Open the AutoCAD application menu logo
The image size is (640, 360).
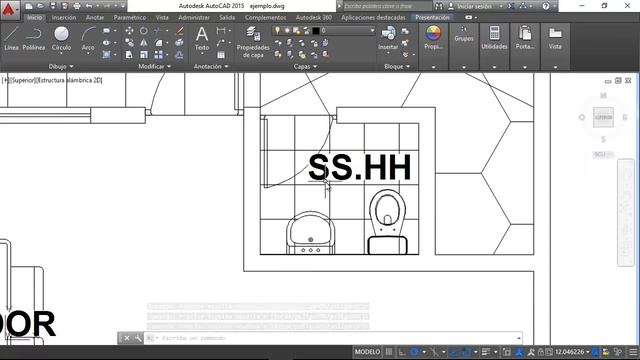pyautogui.click(x=9, y=9)
